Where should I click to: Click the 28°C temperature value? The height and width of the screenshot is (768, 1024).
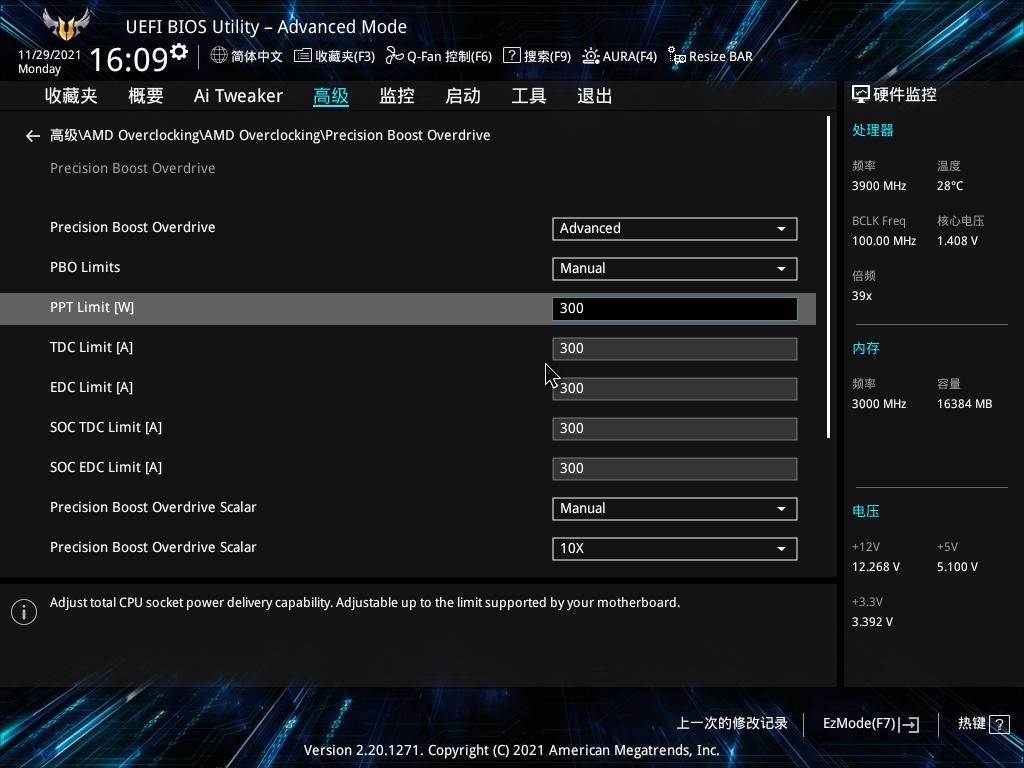[950, 186]
